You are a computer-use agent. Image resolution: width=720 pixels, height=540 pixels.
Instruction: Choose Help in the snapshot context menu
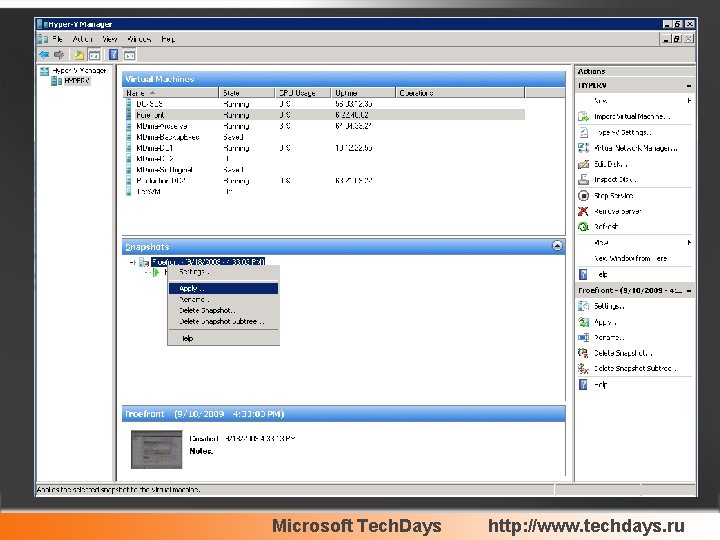[x=223, y=338]
